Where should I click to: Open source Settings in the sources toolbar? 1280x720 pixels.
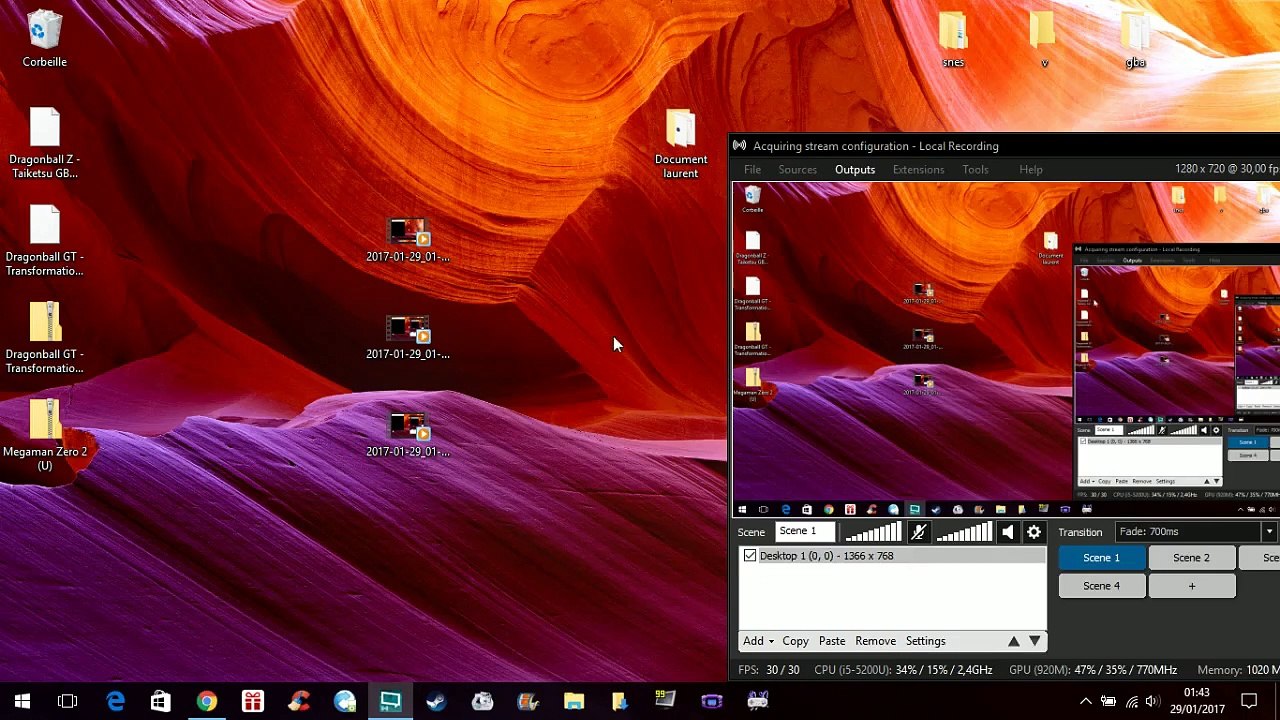click(925, 641)
